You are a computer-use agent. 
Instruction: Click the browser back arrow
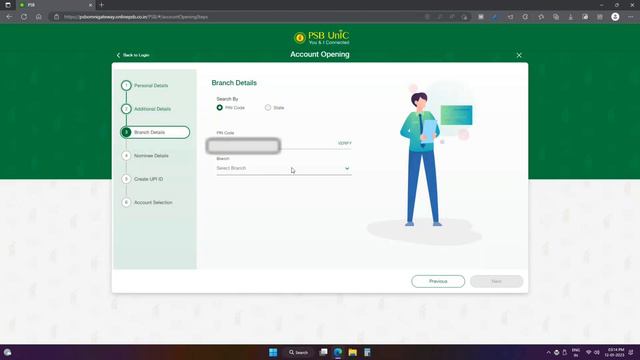[x=9, y=17]
